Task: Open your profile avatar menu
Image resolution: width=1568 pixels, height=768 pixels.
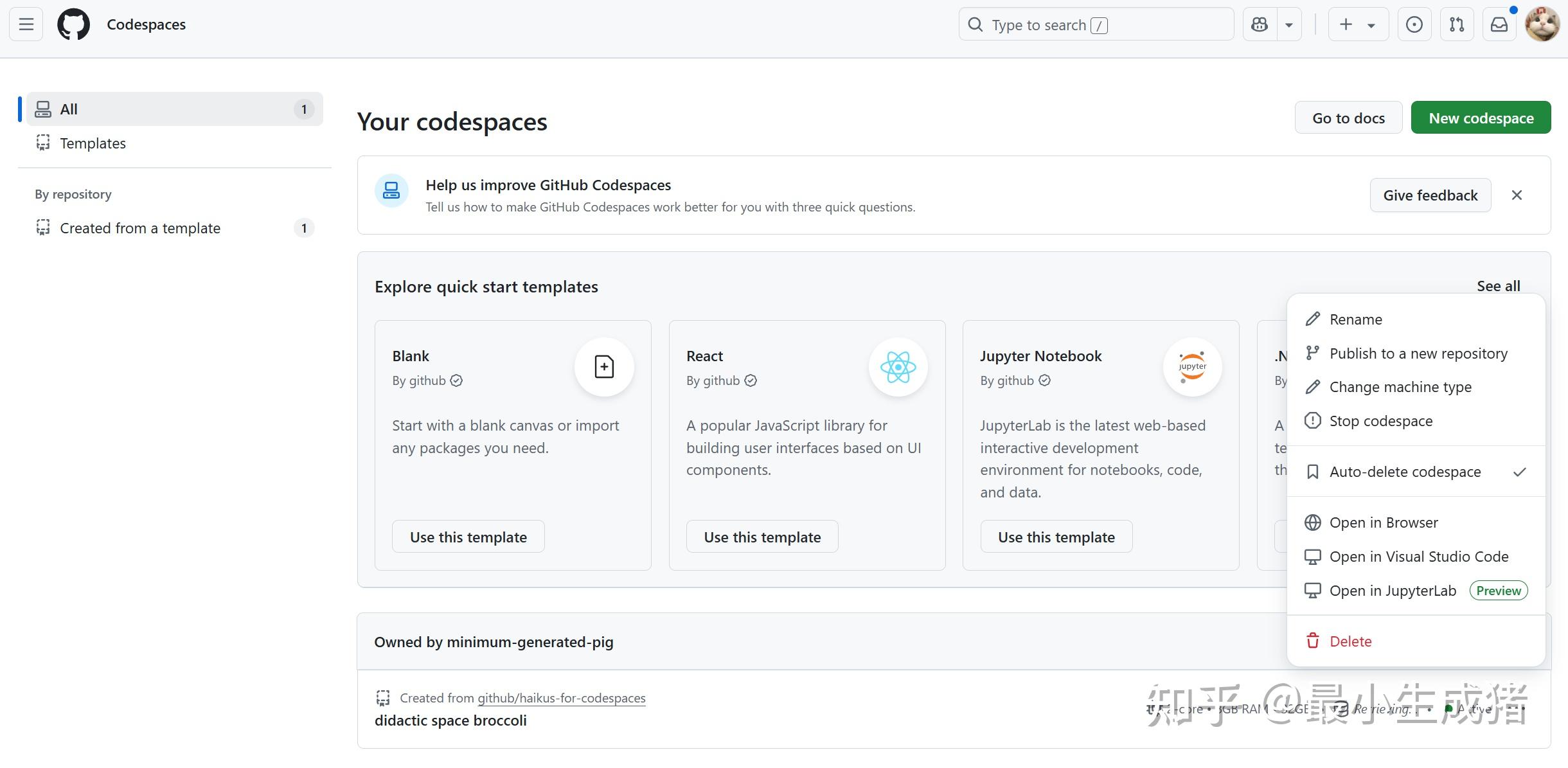Action: 1544,24
